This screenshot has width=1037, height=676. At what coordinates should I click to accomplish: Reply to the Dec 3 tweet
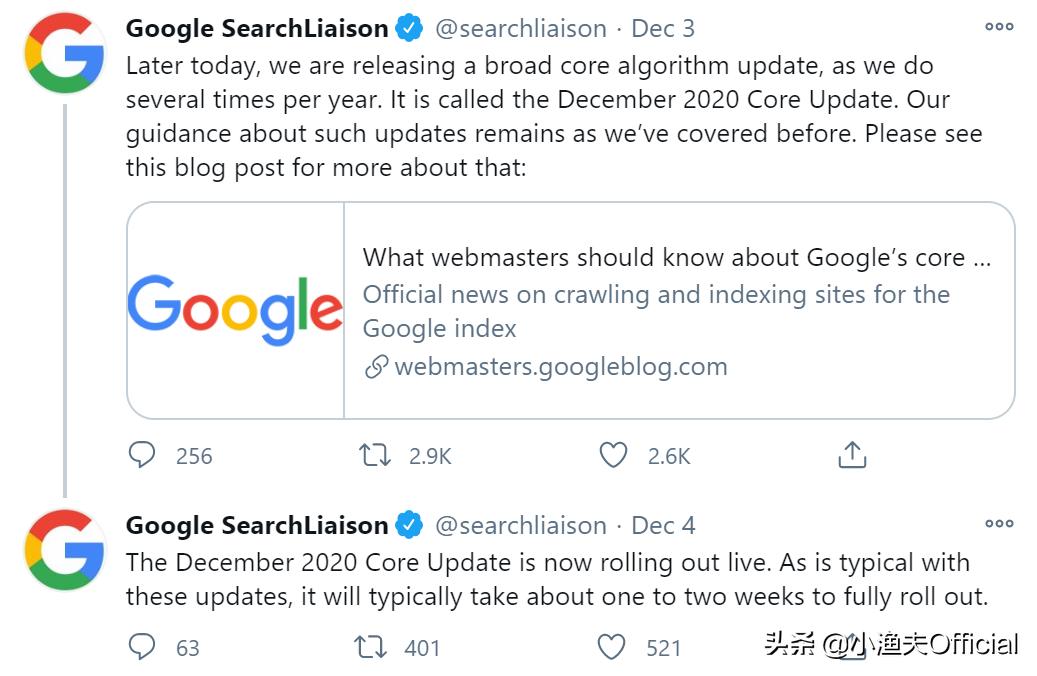click(144, 456)
